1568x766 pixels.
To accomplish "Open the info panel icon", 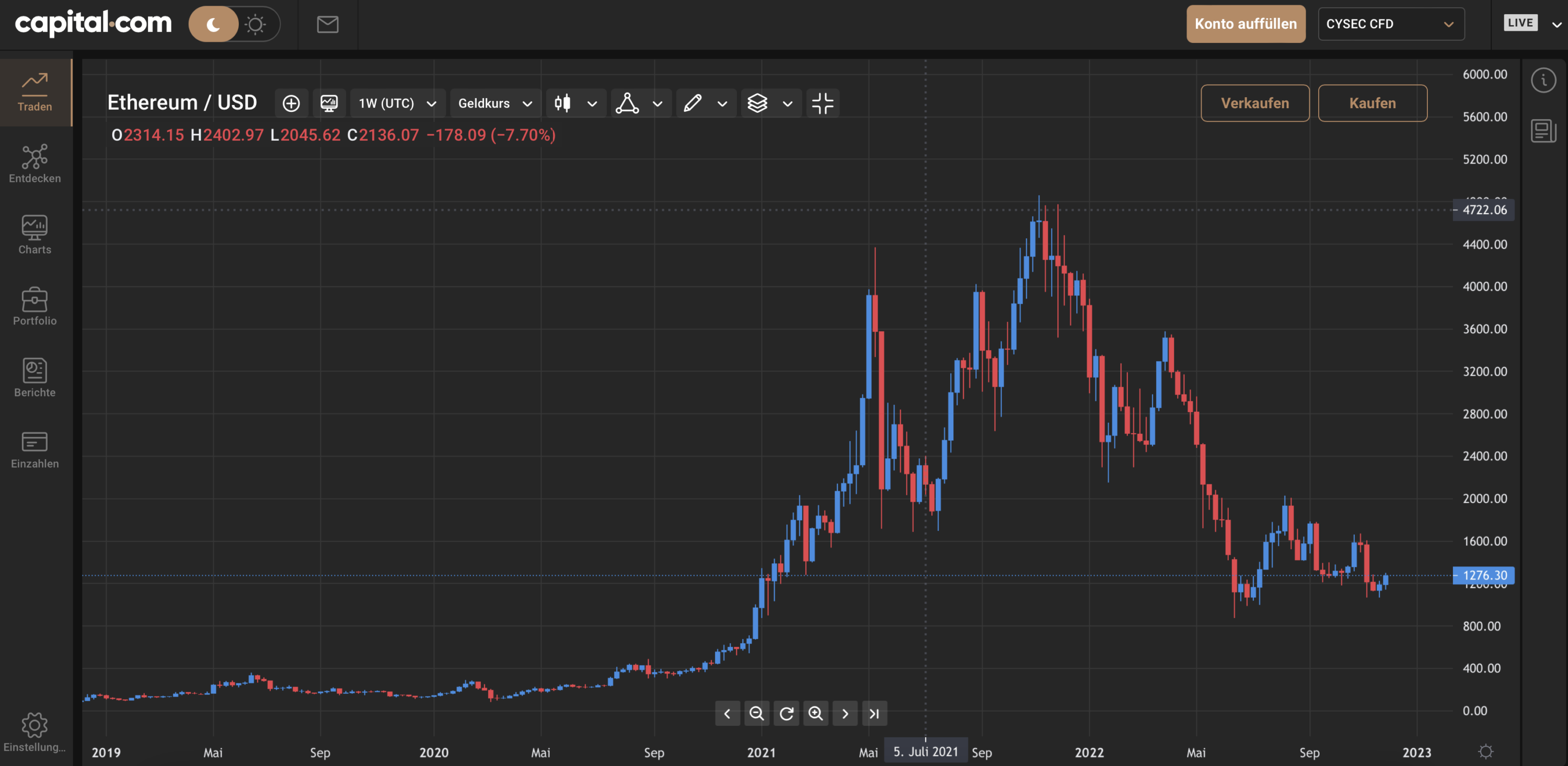I will coord(1543,80).
